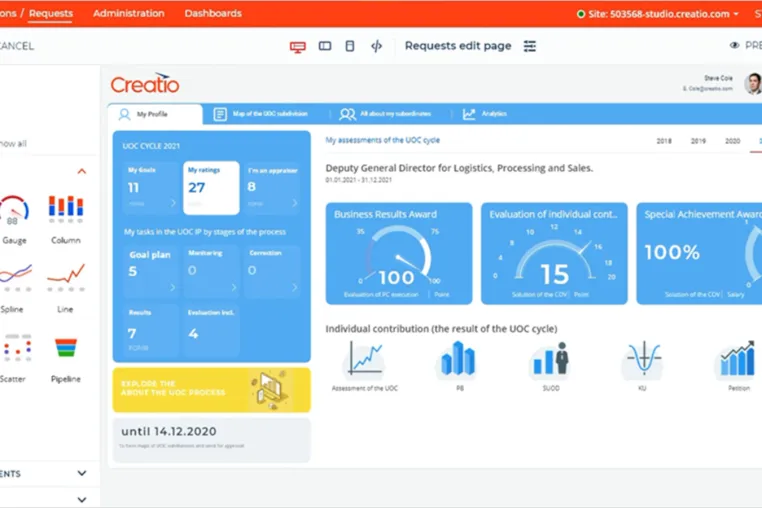Select the 2019 year tab

698,141
